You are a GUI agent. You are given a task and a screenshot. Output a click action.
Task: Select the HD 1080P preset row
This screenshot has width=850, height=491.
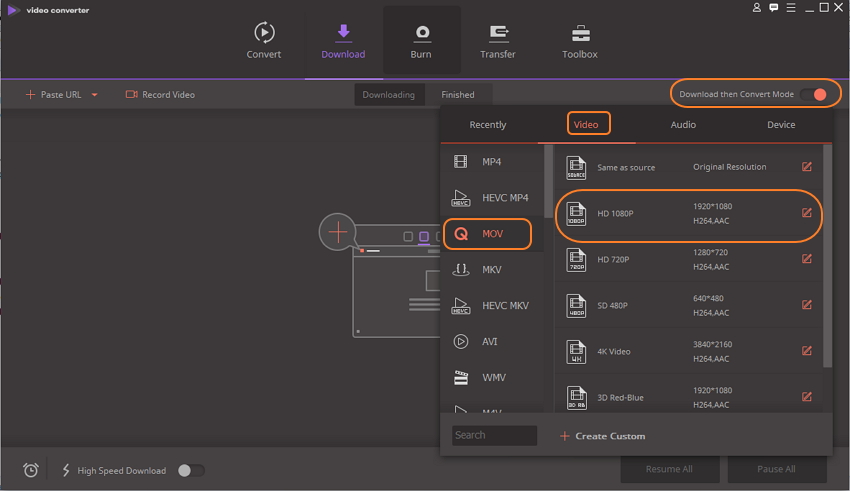click(x=688, y=214)
